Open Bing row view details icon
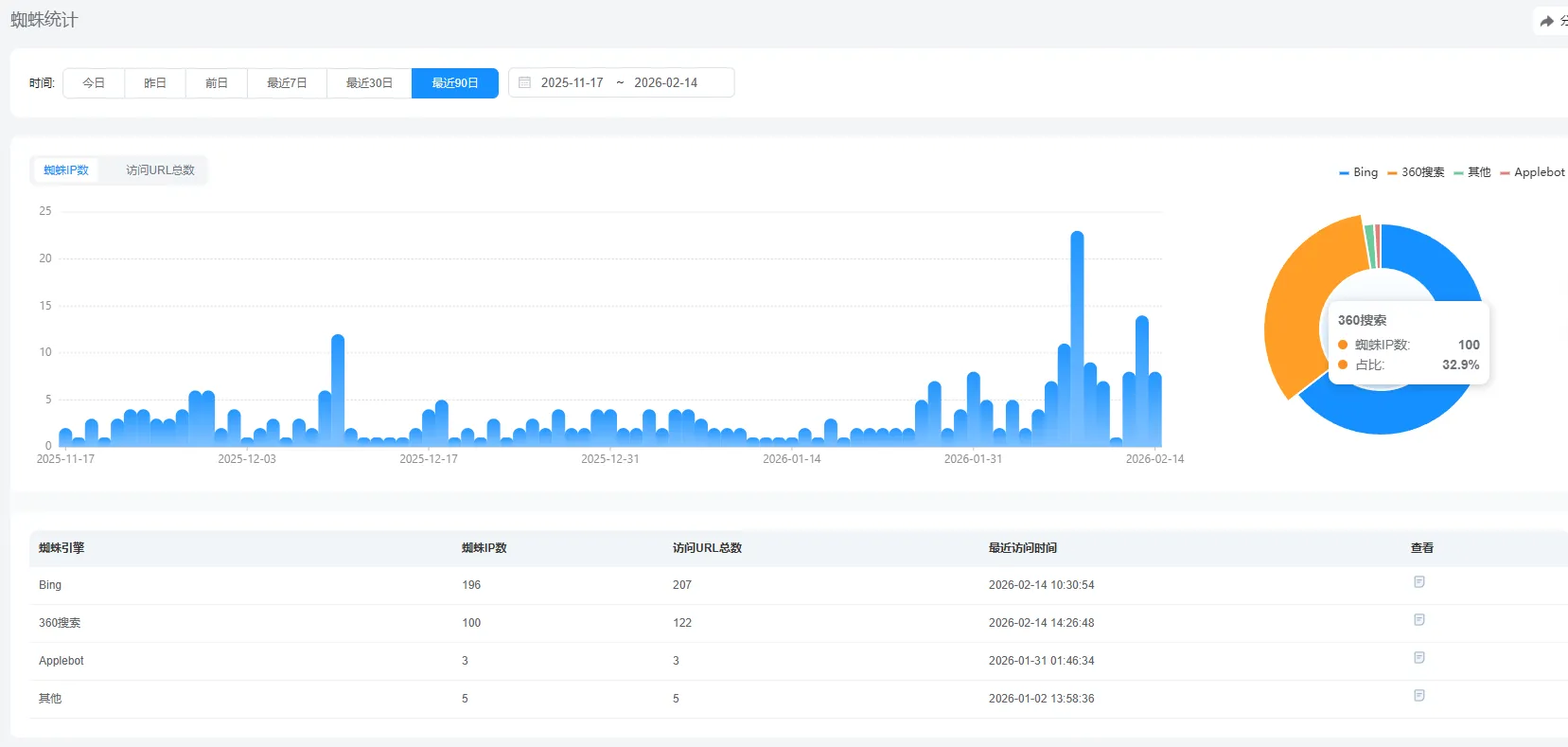 [1418, 582]
